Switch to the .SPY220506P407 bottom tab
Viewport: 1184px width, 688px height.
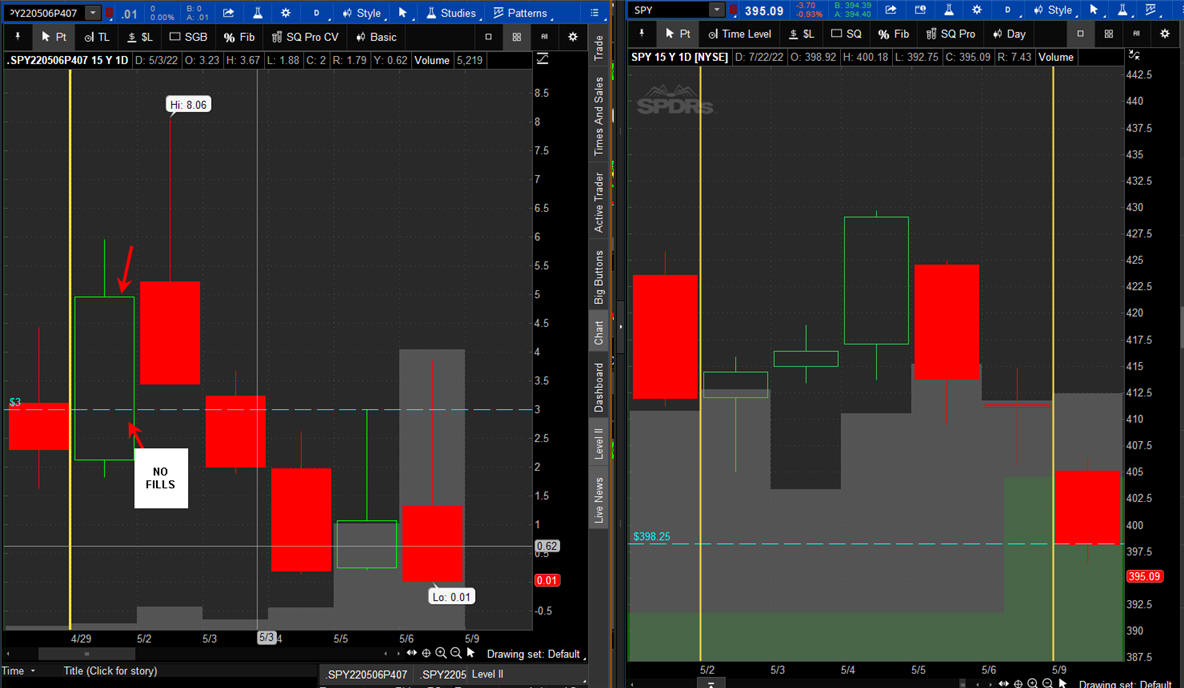[367, 674]
